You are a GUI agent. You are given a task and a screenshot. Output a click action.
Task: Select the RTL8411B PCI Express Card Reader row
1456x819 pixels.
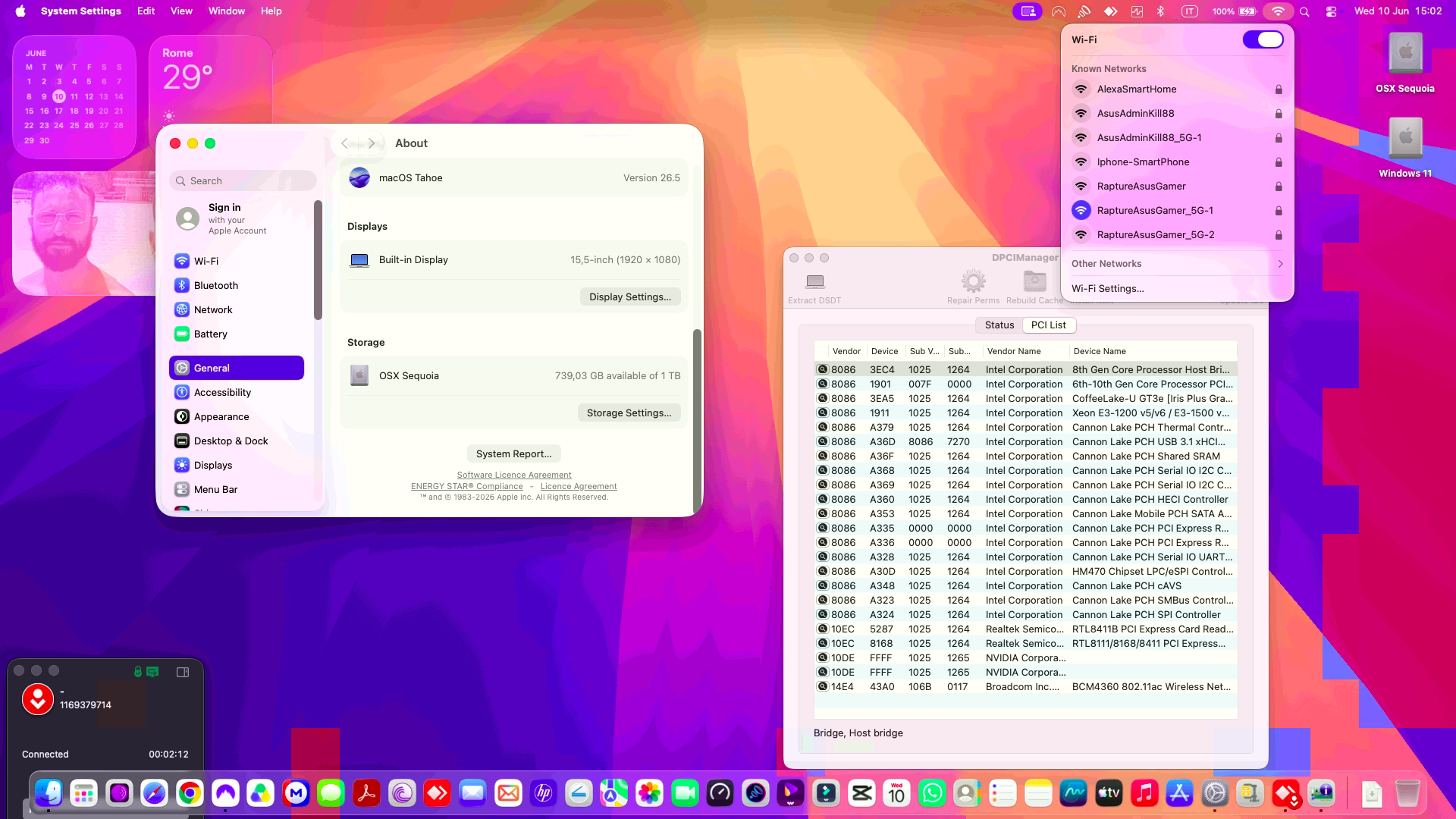1025,629
